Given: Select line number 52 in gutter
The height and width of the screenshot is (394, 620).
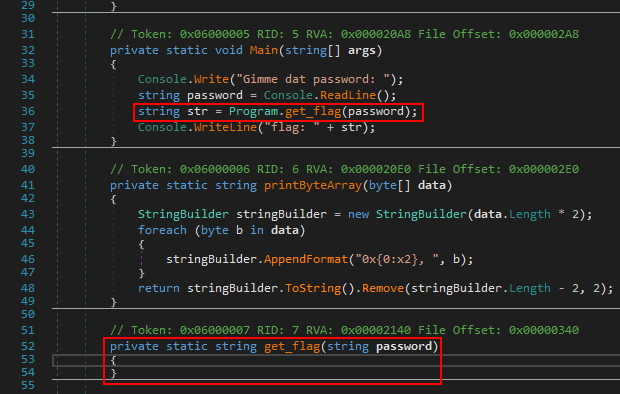Looking at the screenshot, I should click(x=28, y=347).
